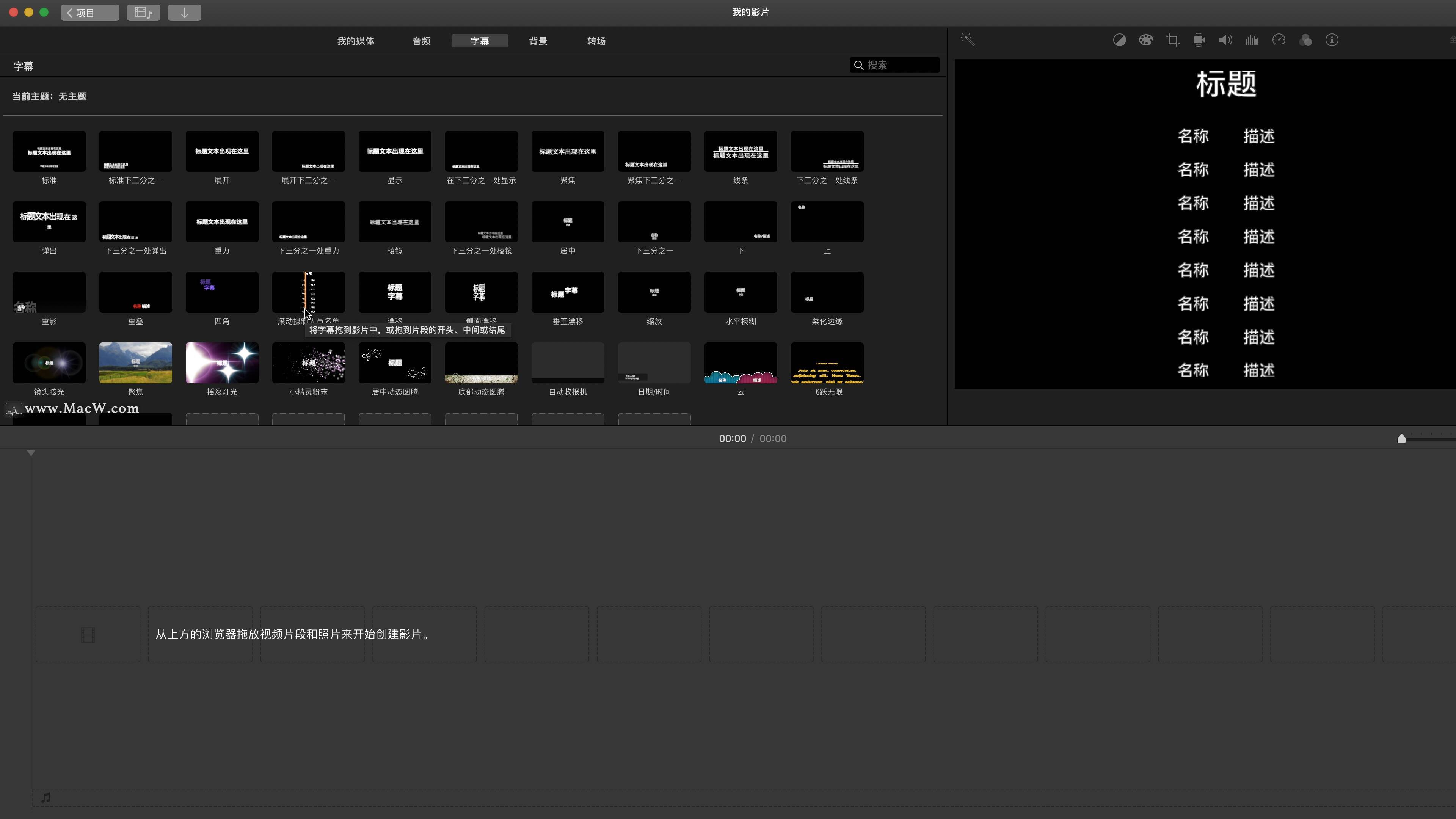Select the 飞跃无限 title thumbnail
Image resolution: width=1456 pixels, height=819 pixels.
click(827, 363)
